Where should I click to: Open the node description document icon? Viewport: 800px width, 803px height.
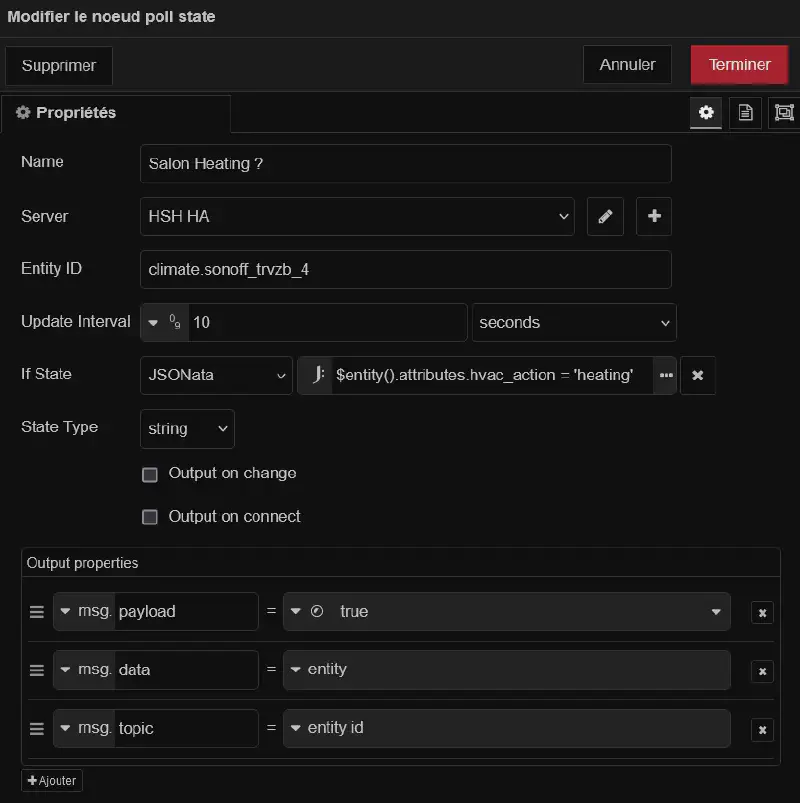[745, 113]
